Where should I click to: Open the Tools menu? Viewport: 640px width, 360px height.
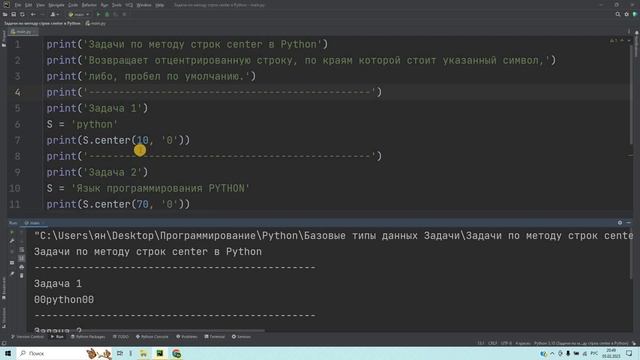[x=117, y=5]
